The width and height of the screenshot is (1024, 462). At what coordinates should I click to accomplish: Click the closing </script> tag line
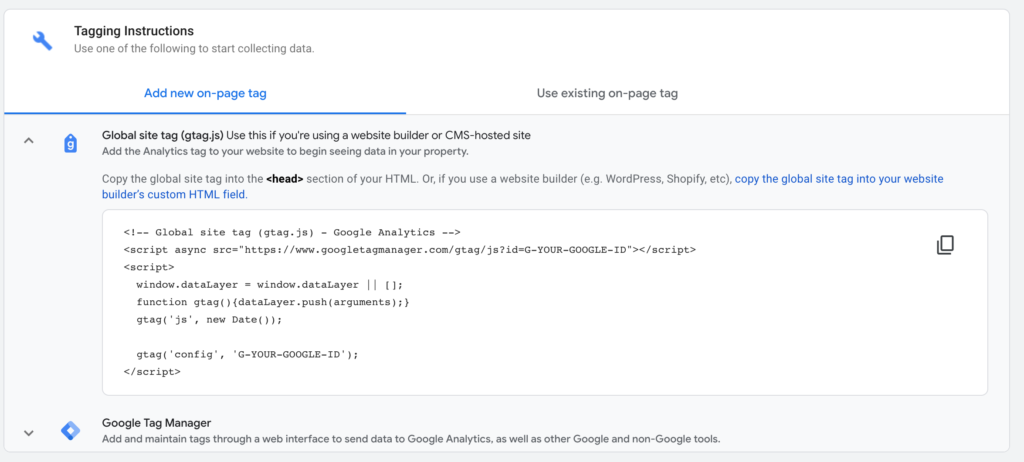(x=152, y=371)
